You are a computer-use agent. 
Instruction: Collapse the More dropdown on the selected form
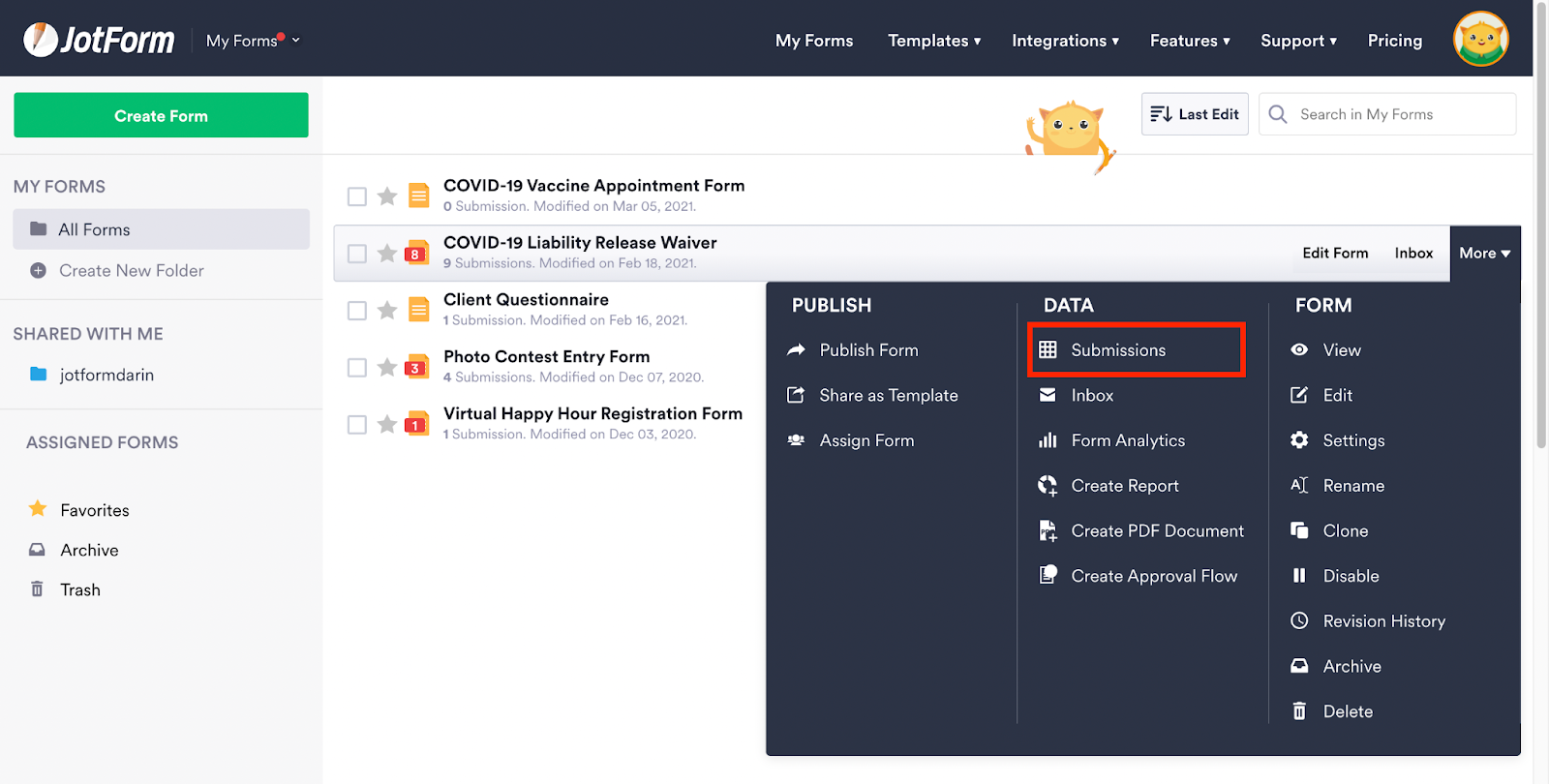(x=1484, y=254)
